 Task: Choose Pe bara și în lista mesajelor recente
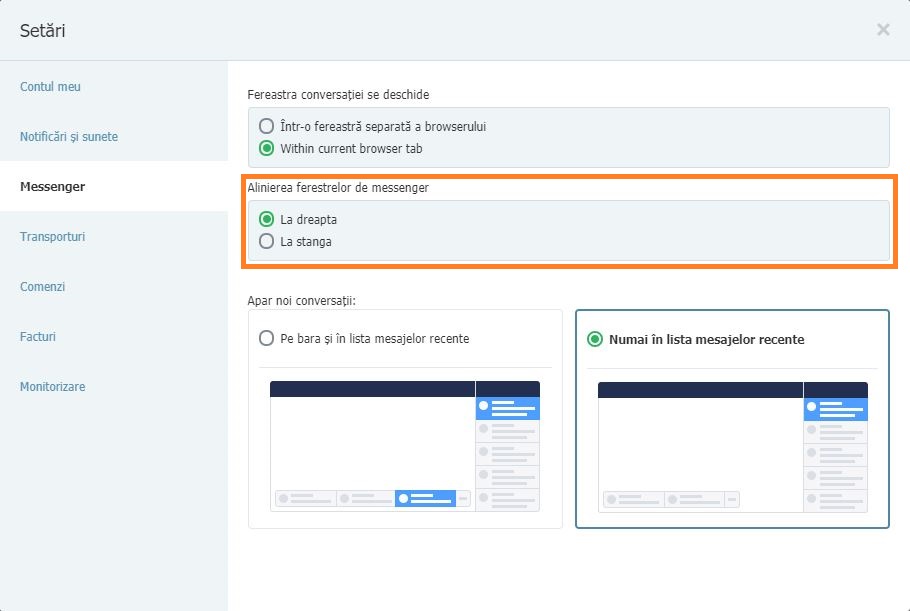point(266,338)
